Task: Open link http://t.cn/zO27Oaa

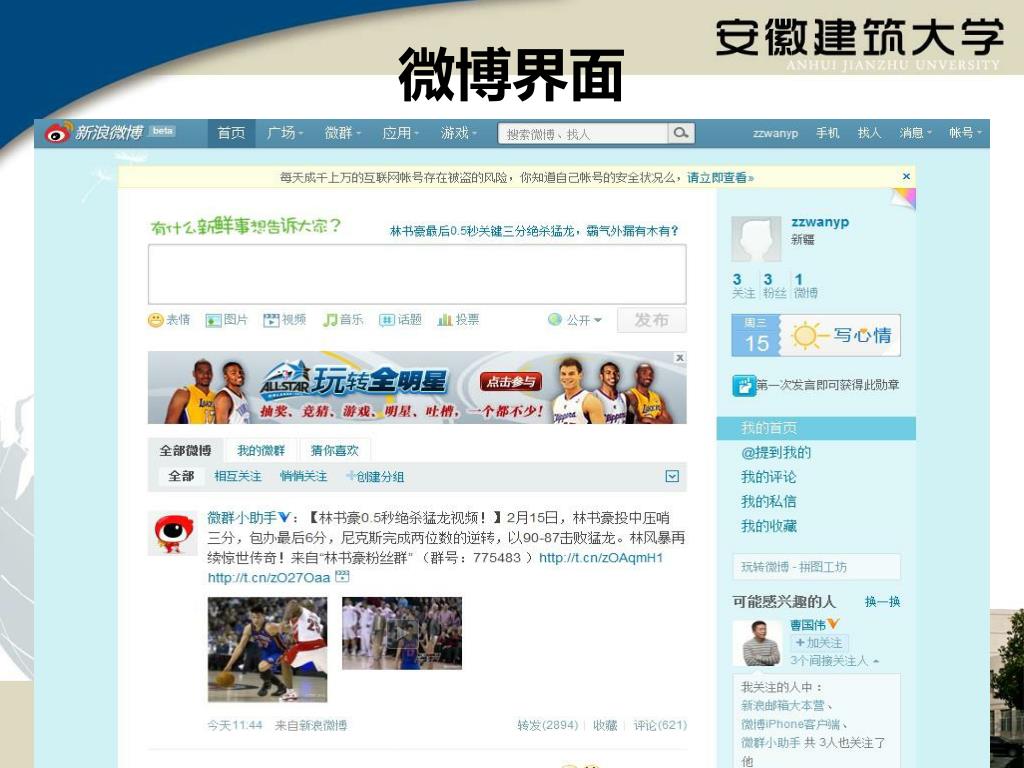Action: 269,577
